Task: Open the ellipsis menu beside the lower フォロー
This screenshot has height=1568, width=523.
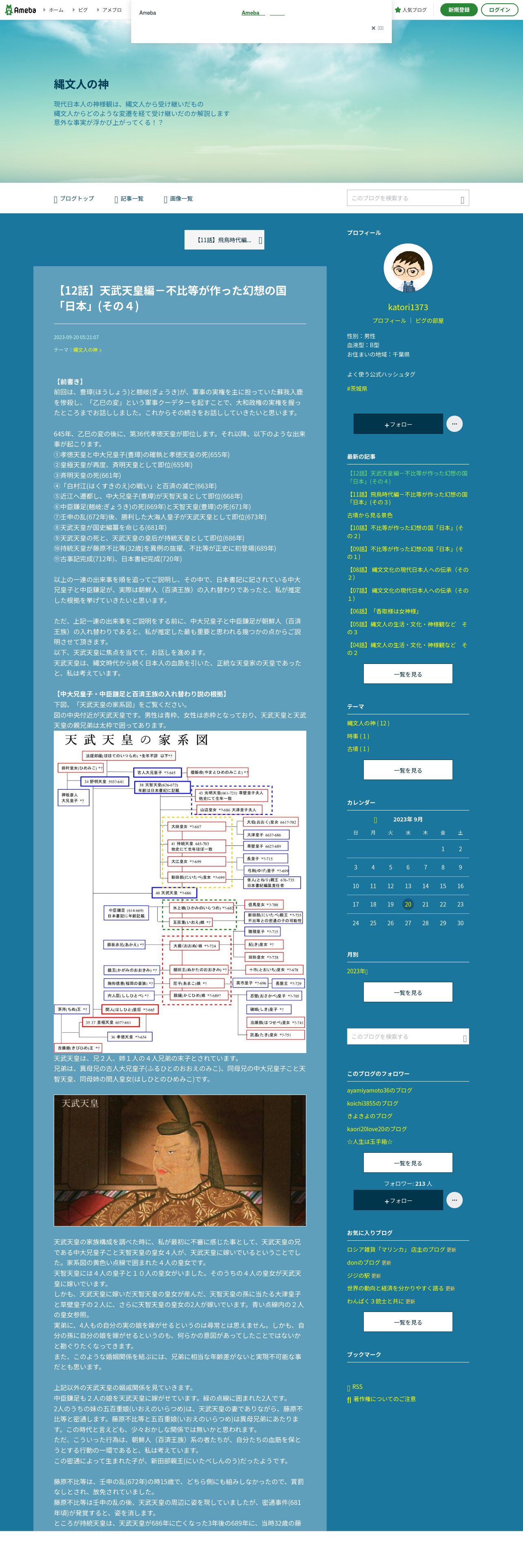Action: click(x=454, y=1200)
